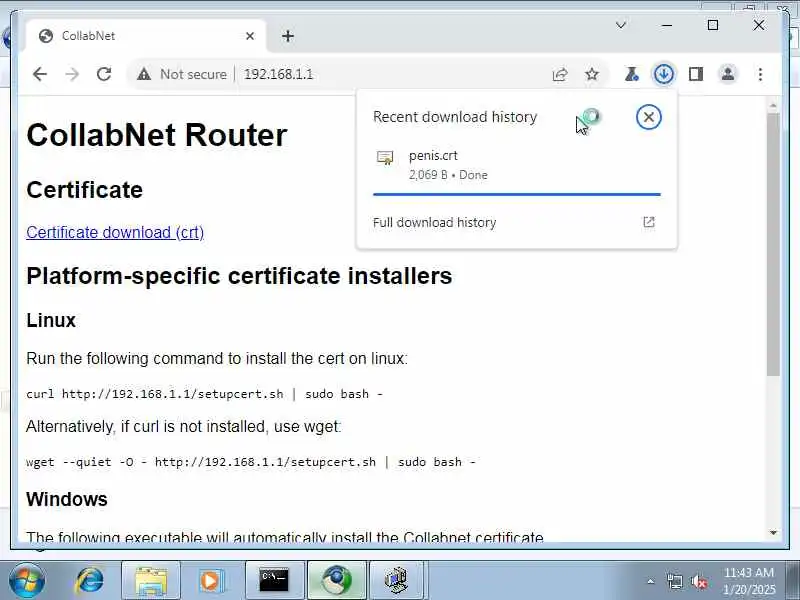Click the external link icon for download history

click(648, 222)
